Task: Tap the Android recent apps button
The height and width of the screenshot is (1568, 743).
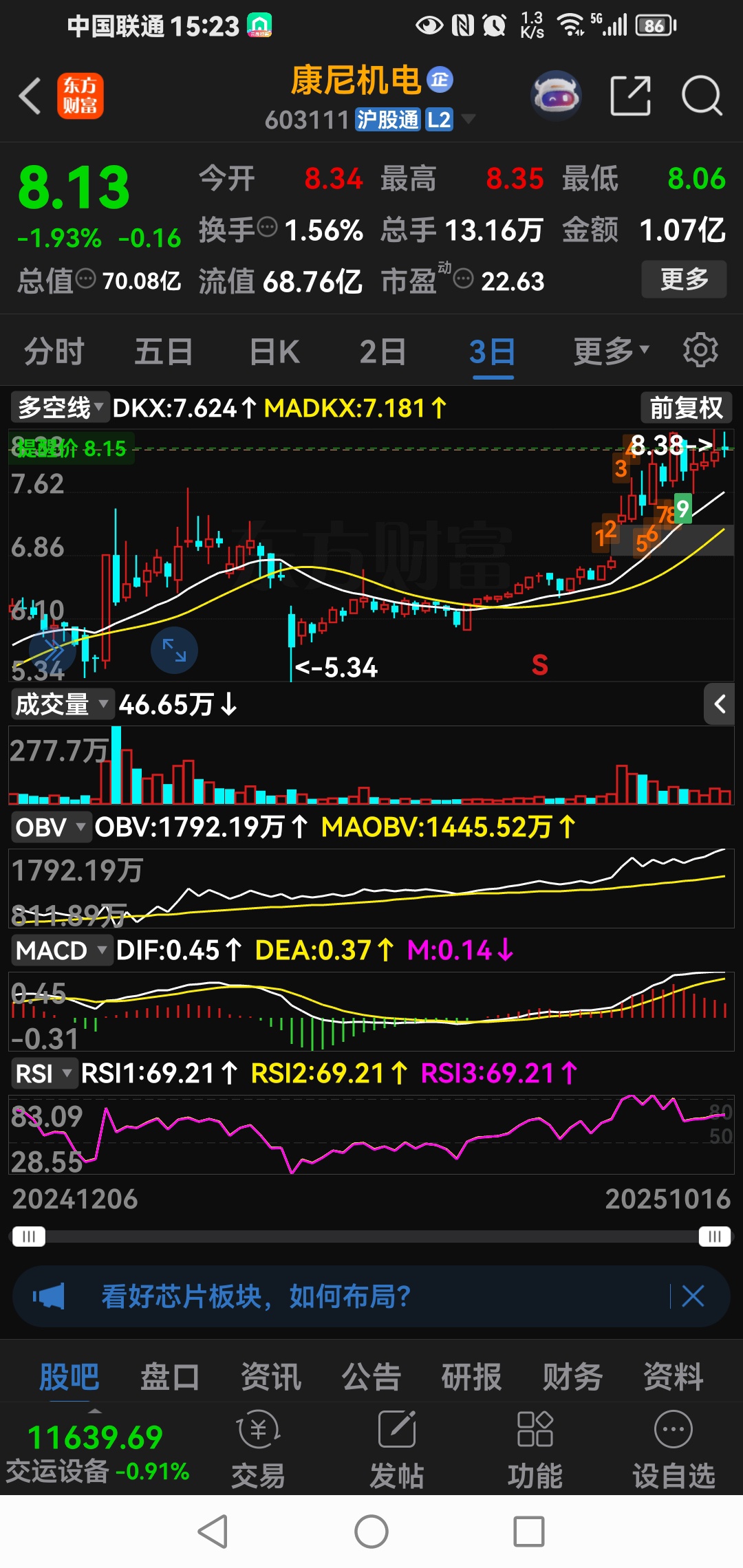Action: click(x=529, y=1532)
